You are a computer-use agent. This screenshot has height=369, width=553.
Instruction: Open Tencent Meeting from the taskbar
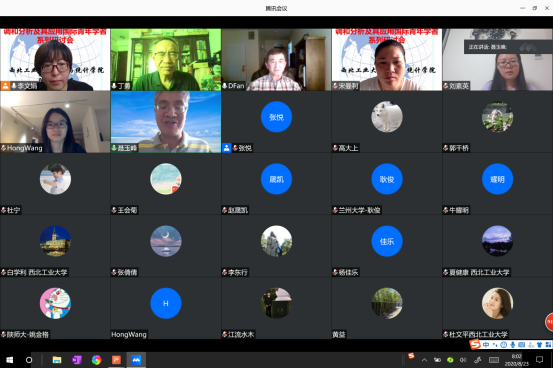(136, 360)
